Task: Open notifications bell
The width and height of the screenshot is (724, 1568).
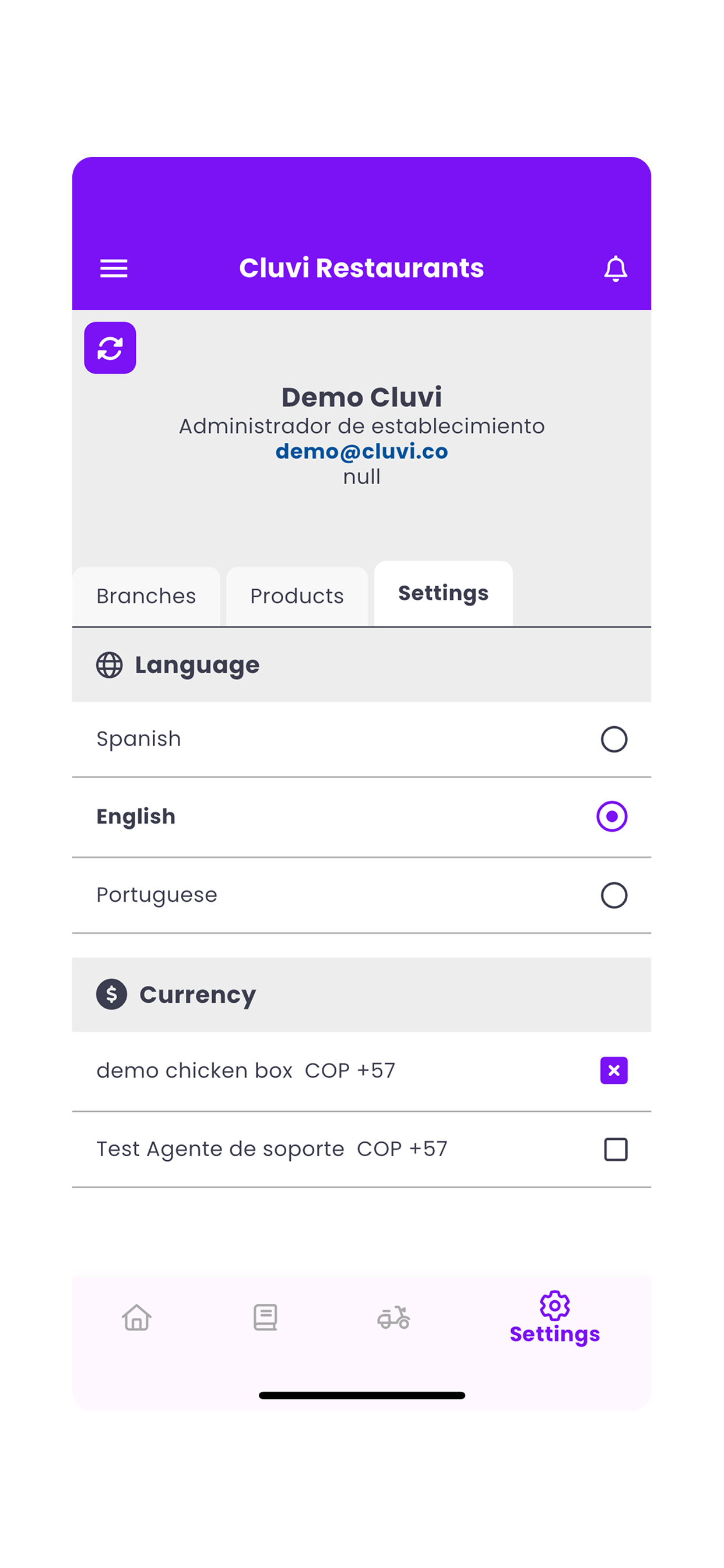Action: [615, 268]
